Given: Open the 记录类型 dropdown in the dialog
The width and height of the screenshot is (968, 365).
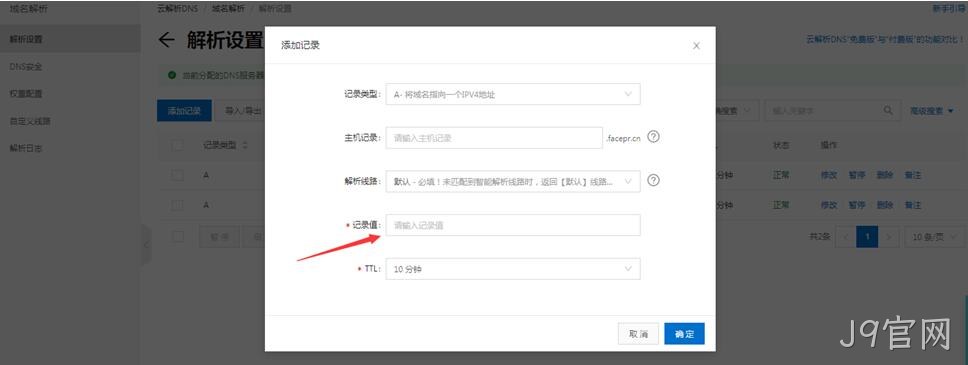Looking at the screenshot, I should click(513, 94).
